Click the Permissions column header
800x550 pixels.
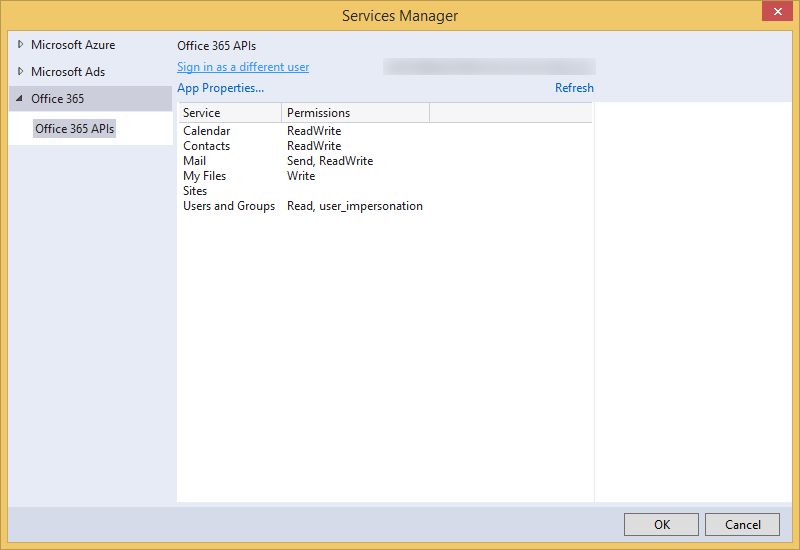[x=355, y=113]
